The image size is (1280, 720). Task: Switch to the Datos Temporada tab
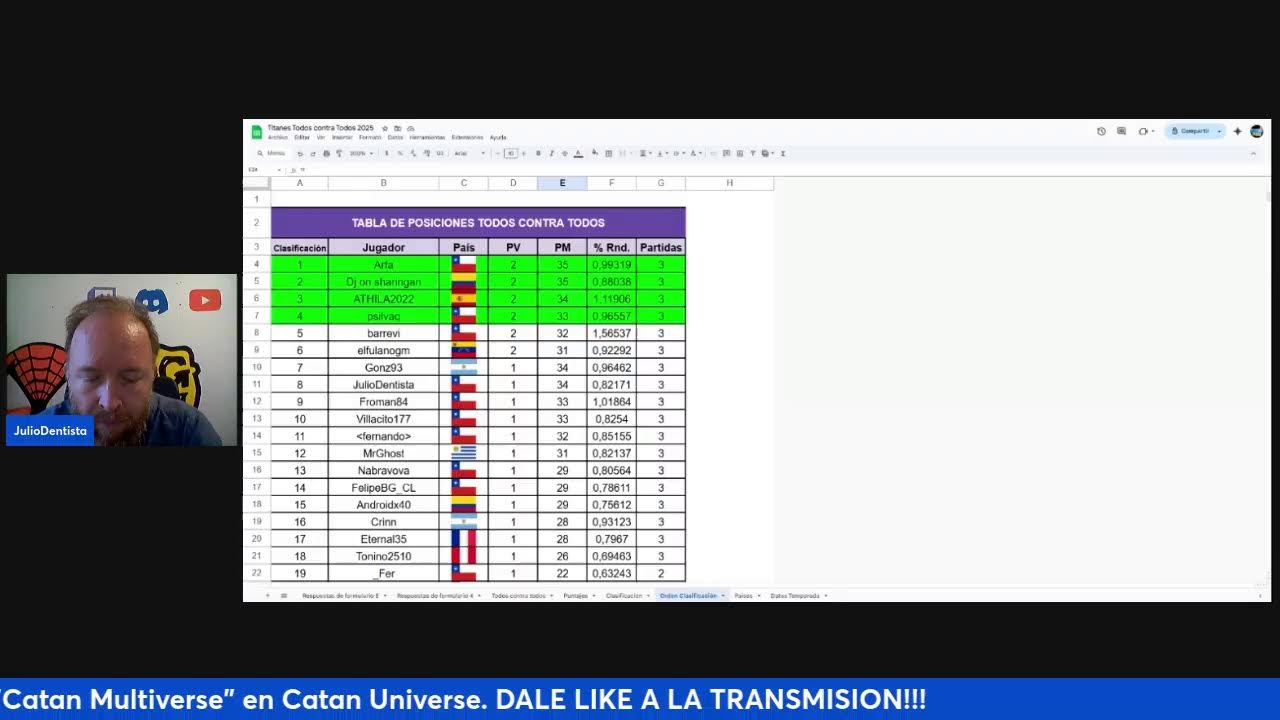click(795, 595)
